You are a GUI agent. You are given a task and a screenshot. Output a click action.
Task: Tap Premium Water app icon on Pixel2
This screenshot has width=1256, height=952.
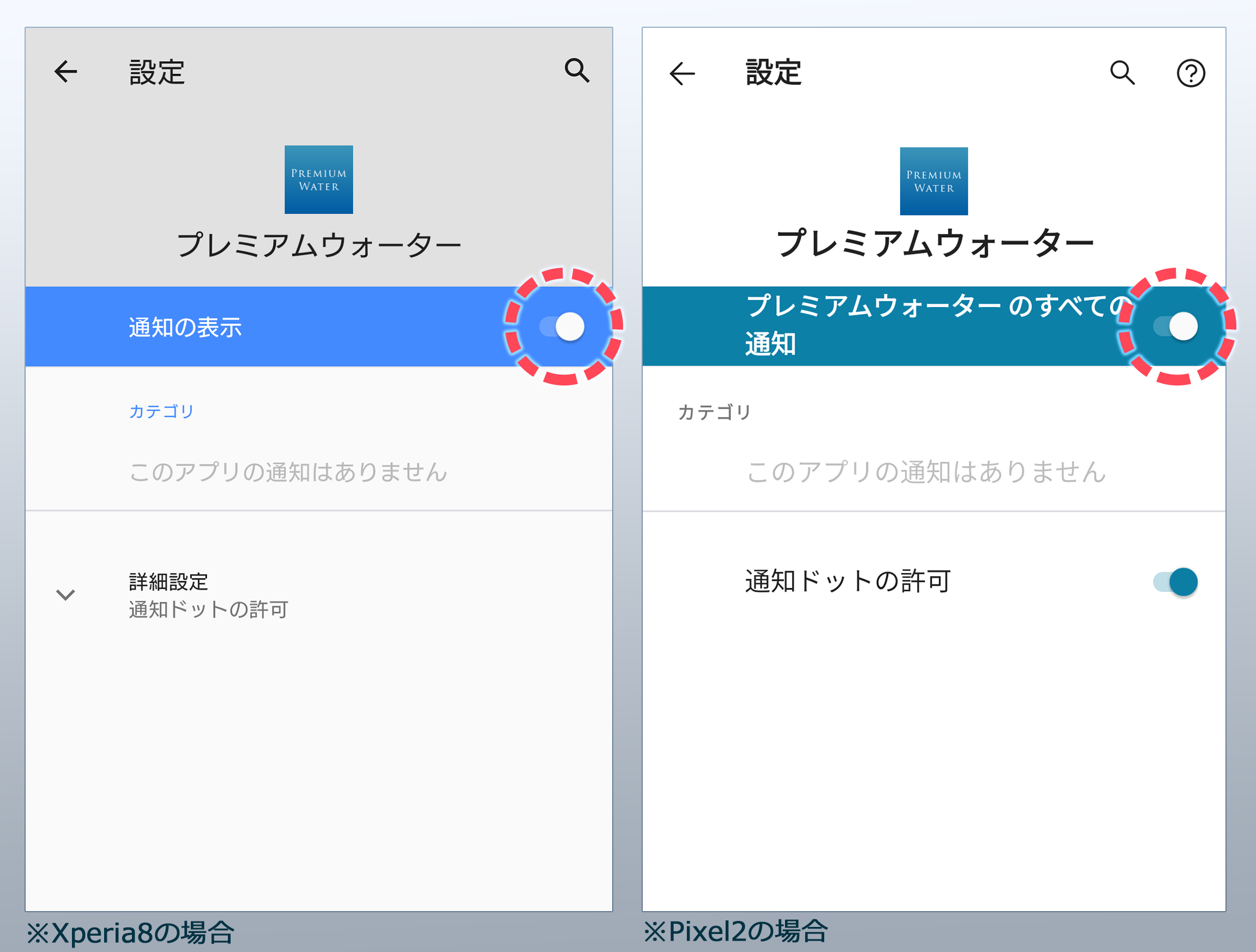[x=933, y=181]
